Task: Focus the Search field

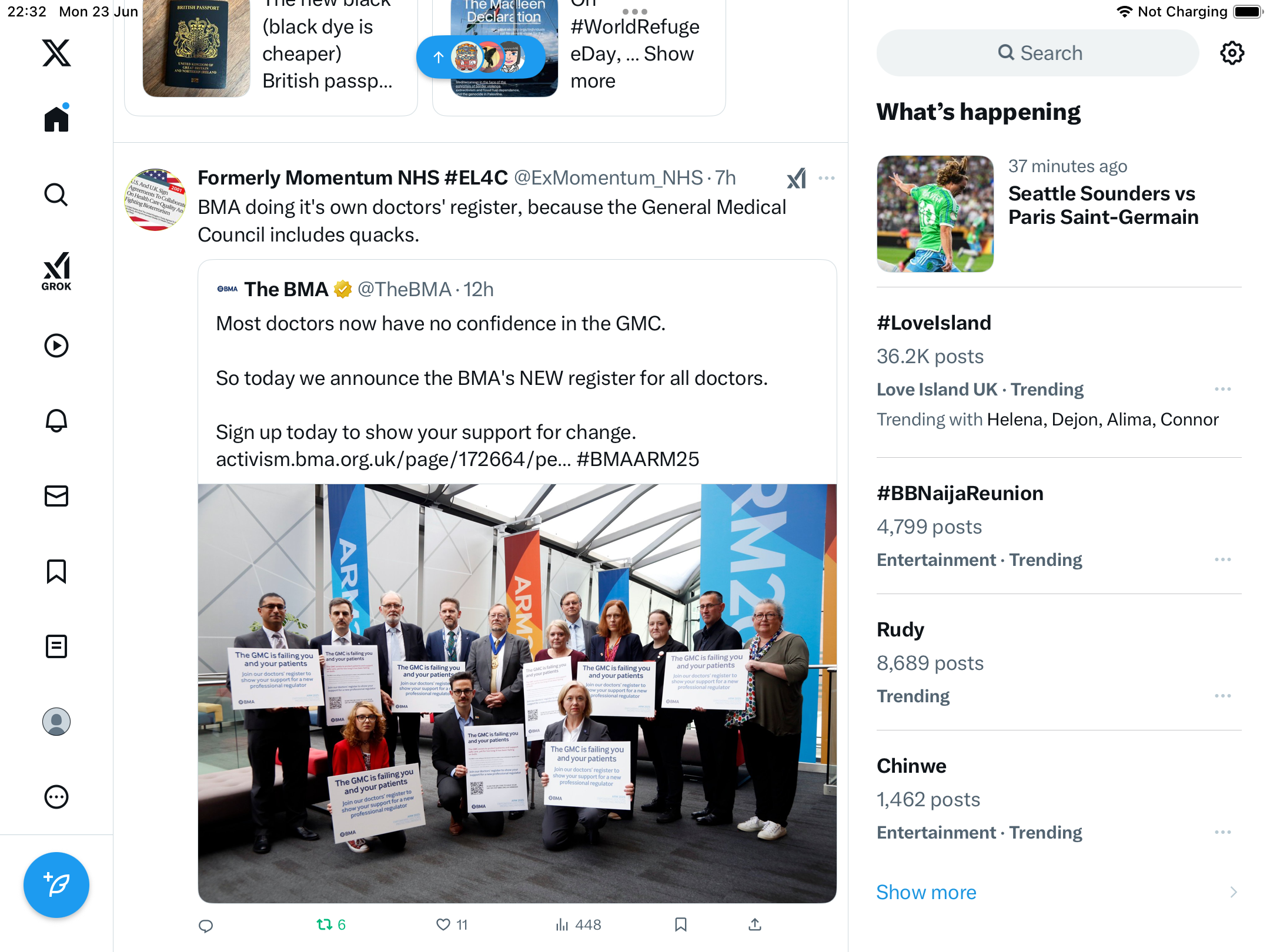Action: [1038, 53]
